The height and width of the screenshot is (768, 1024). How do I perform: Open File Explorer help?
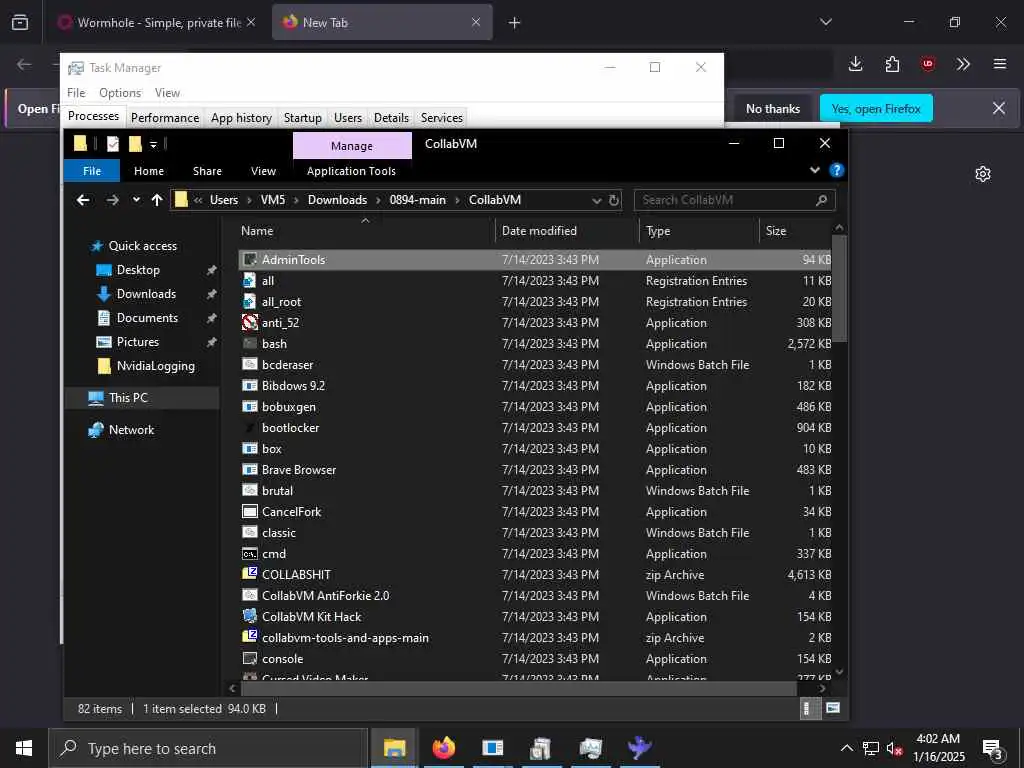click(x=836, y=170)
